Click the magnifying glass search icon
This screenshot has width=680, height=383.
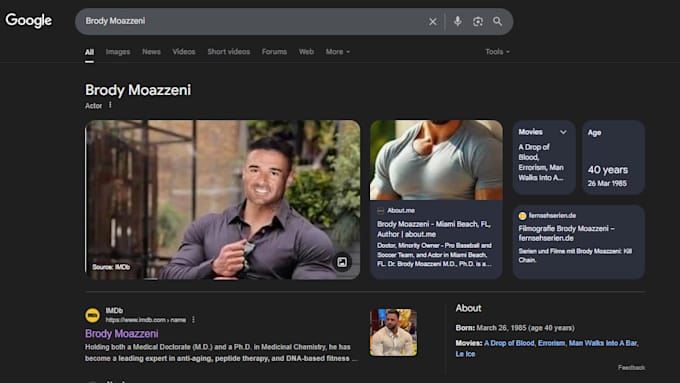pos(497,21)
